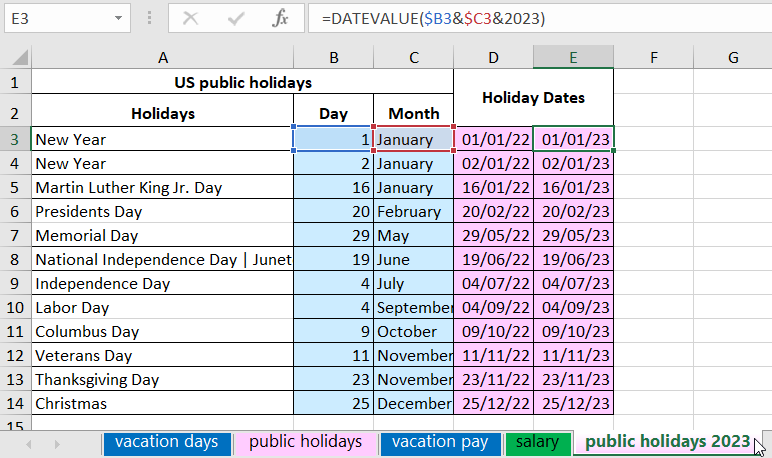The width and height of the screenshot is (772, 458).
Task: Select column G header
Action: coord(733,58)
